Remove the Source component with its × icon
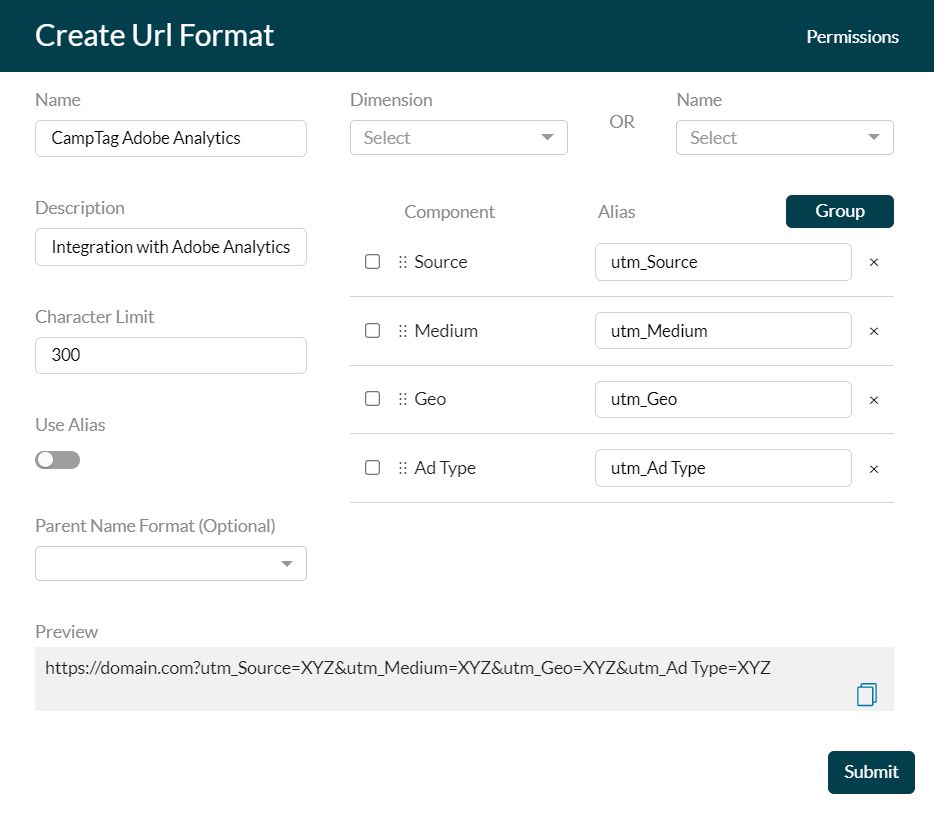The image size is (934, 827). 874,262
